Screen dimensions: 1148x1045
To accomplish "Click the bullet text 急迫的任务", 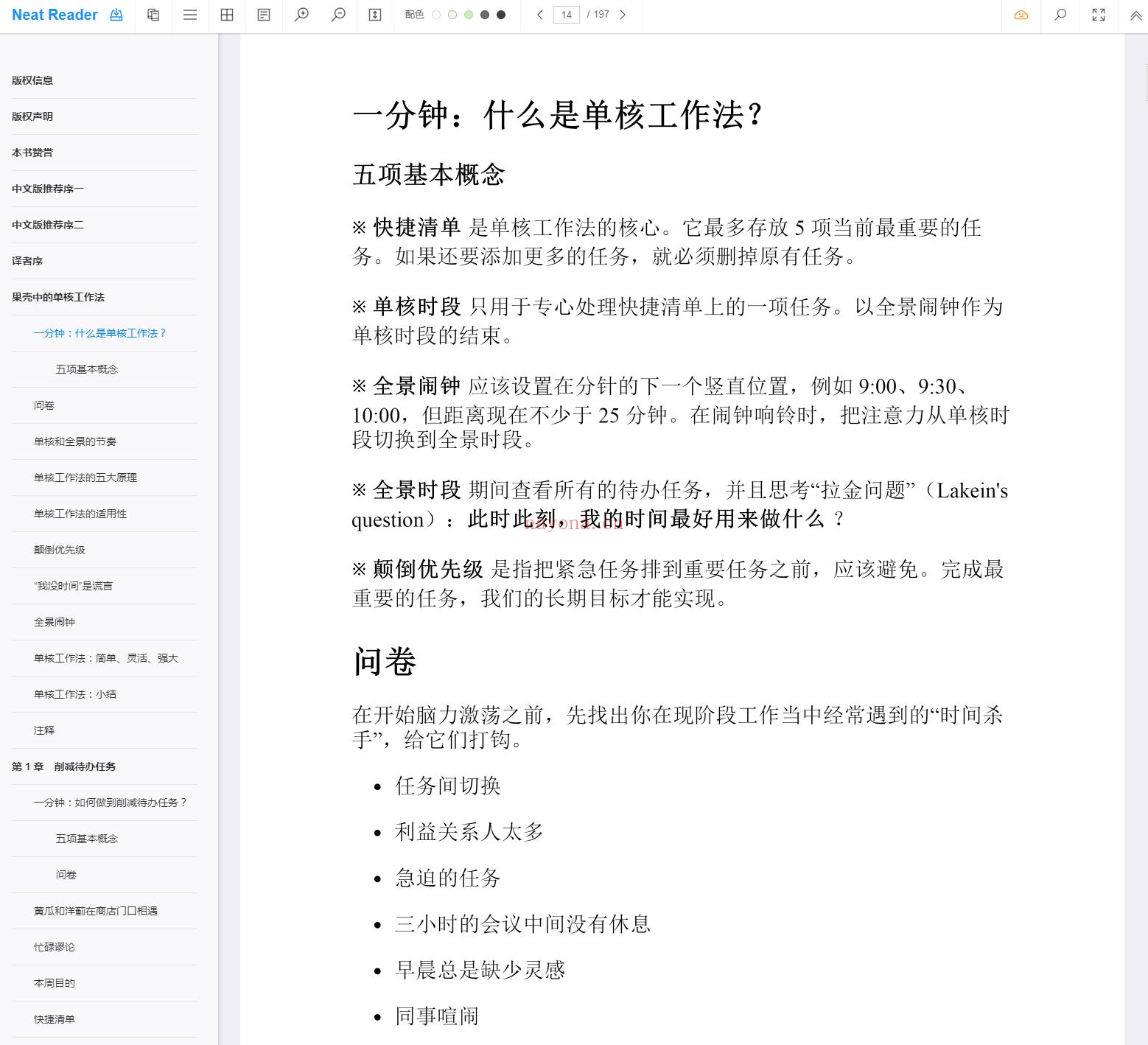I will pos(448,878).
